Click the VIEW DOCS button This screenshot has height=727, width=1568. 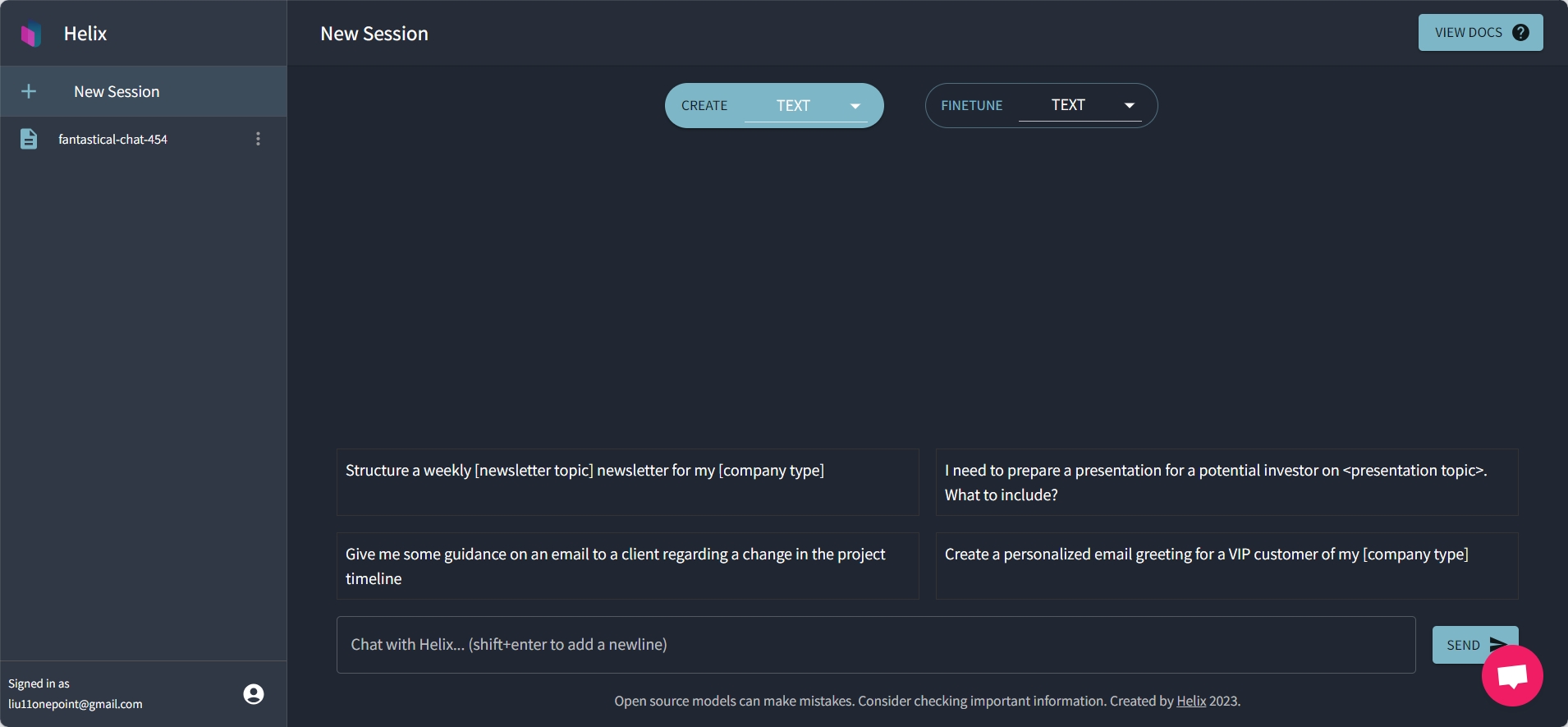pyautogui.click(x=1481, y=33)
